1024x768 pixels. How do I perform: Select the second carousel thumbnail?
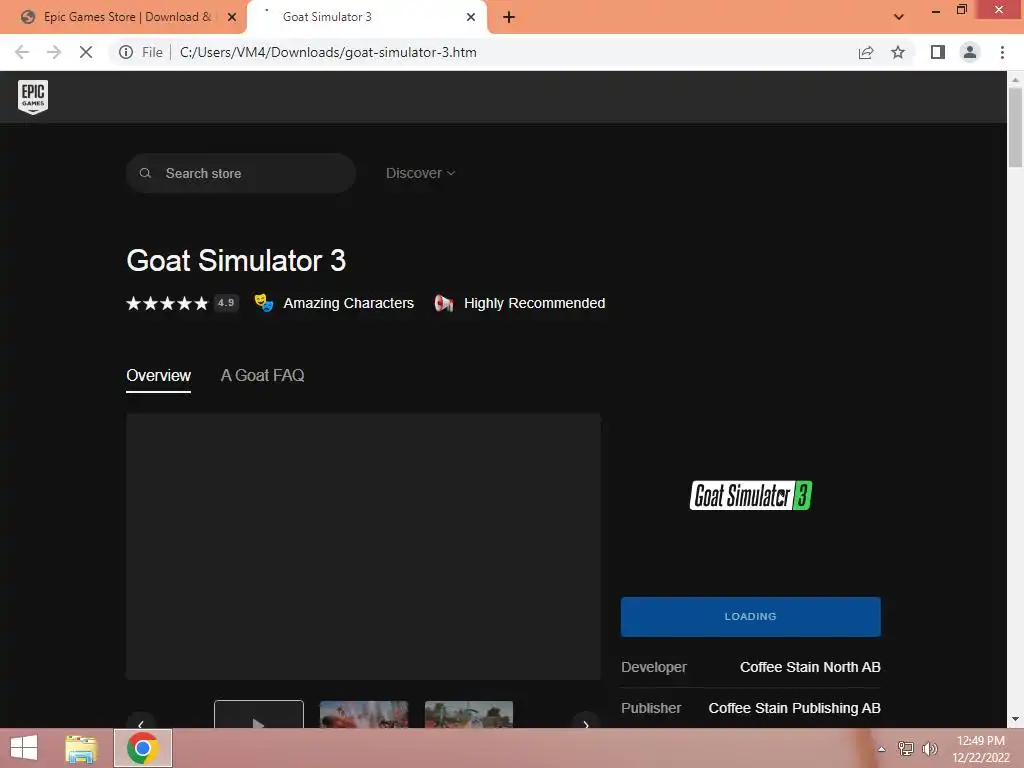364,714
